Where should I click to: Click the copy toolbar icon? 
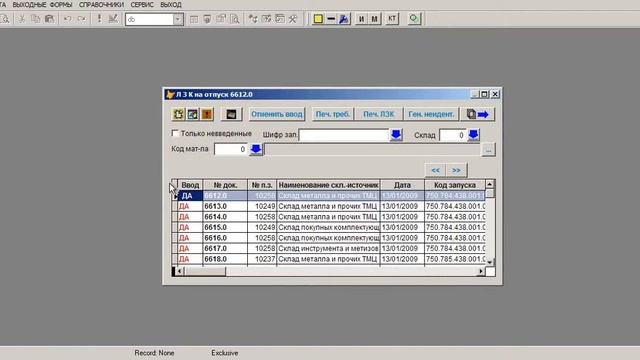pos(36,19)
